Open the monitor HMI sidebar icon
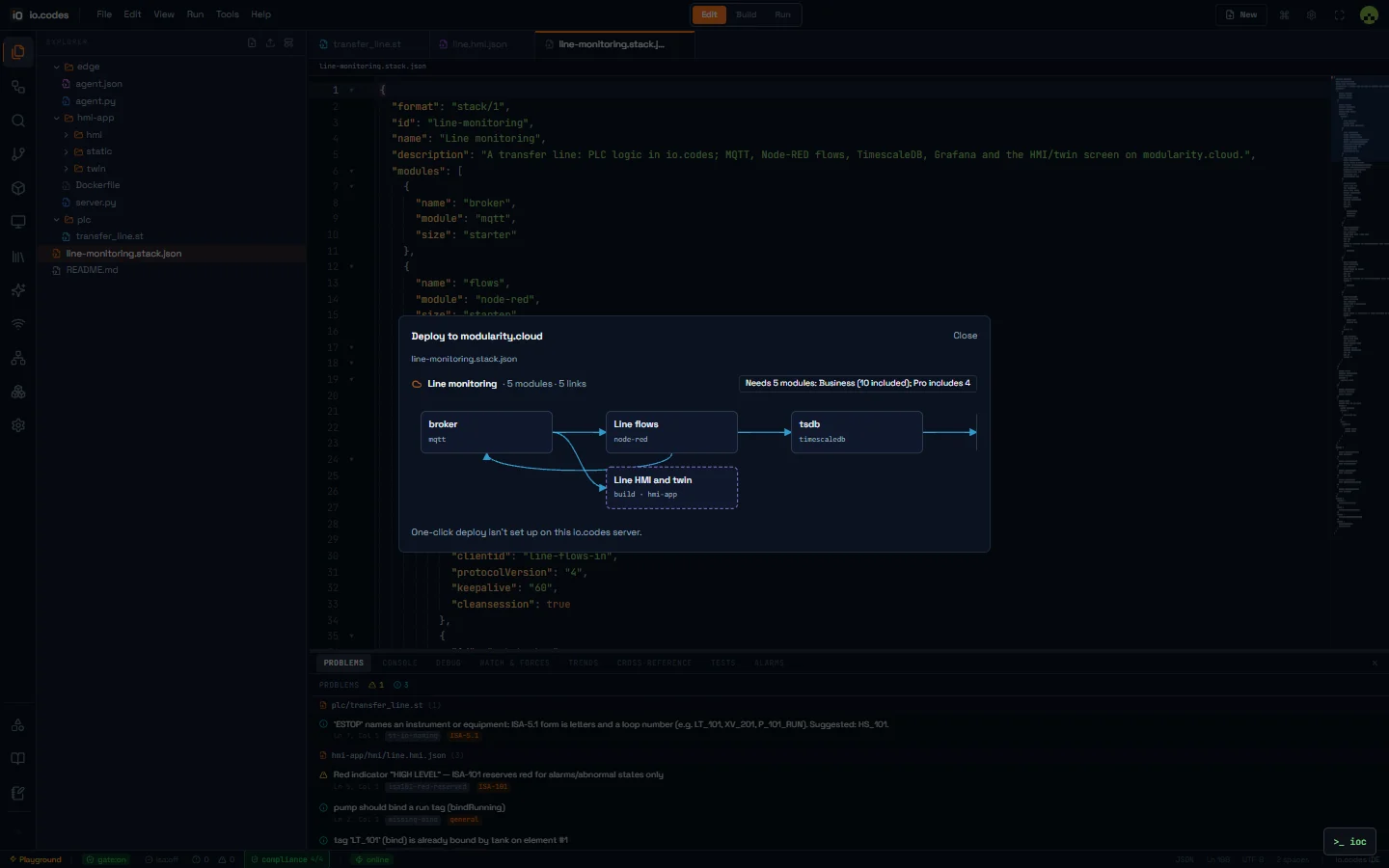 point(18,222)
